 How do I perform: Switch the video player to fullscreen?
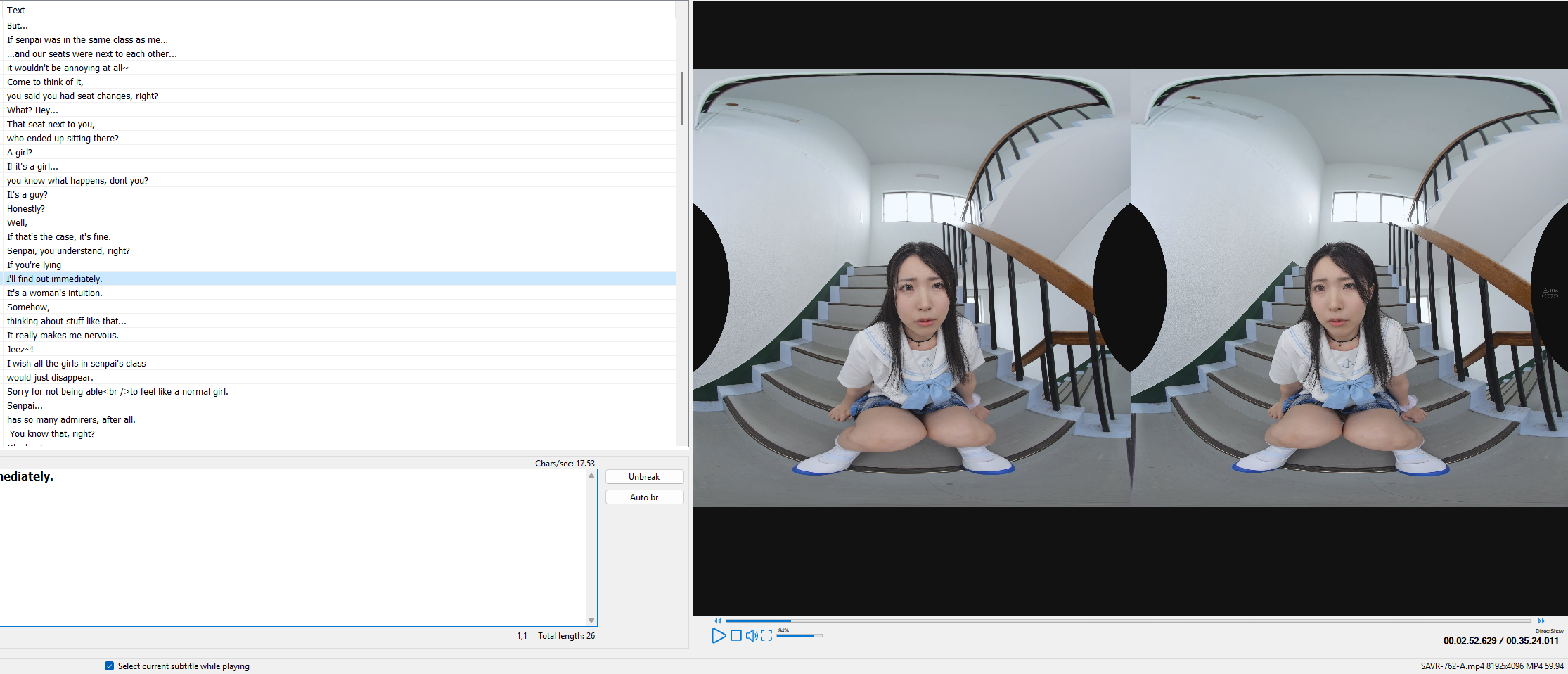pos(766,636)
